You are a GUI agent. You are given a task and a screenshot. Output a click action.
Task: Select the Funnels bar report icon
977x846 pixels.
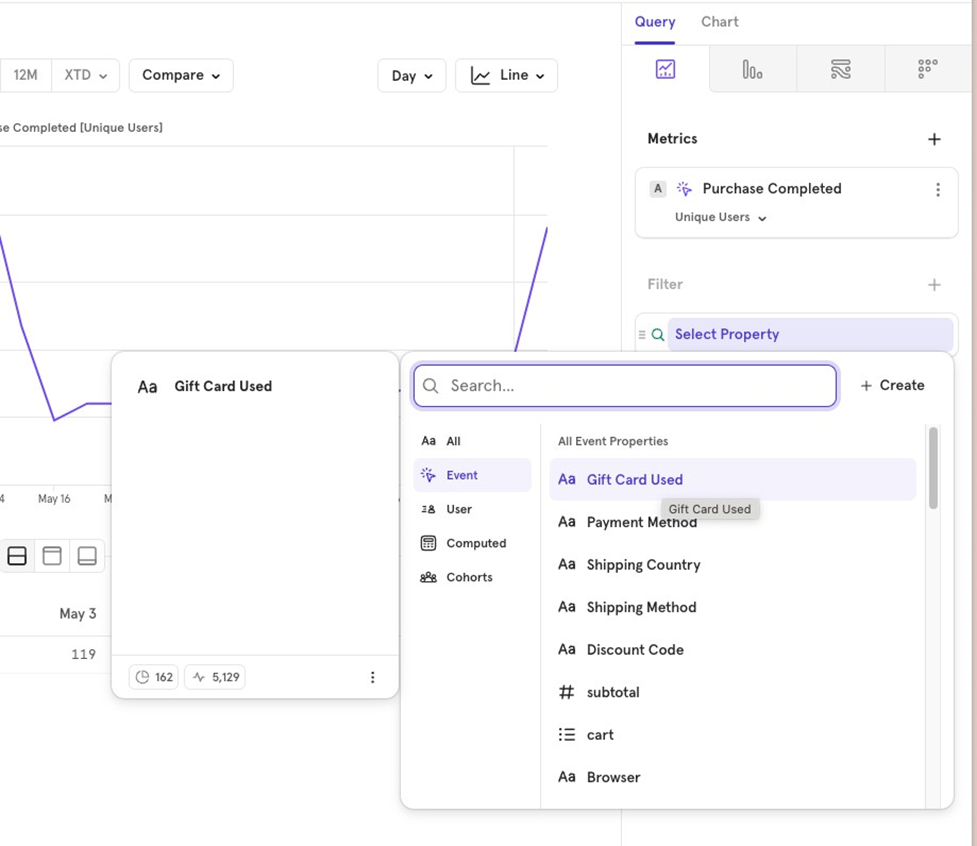[x=752, y=69]
